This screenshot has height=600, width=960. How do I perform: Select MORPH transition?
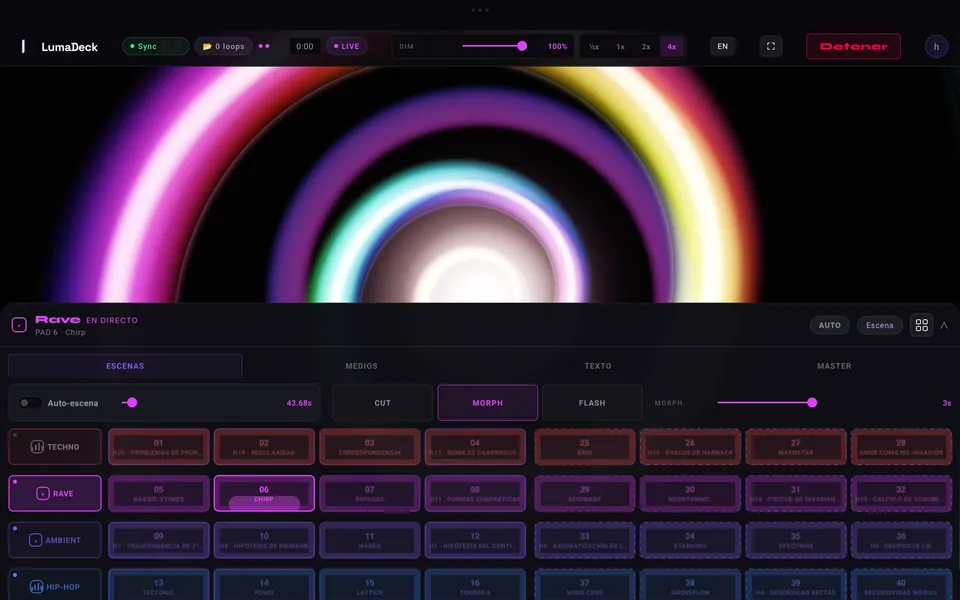tap(487, 403)
